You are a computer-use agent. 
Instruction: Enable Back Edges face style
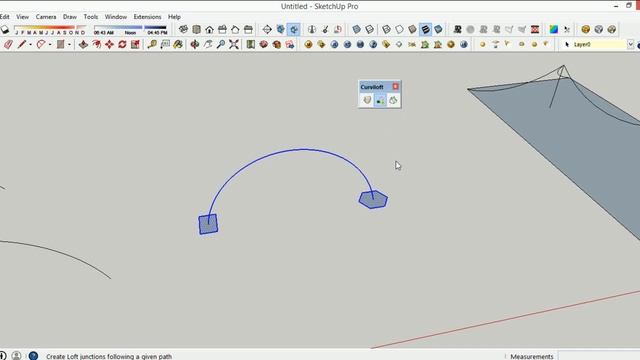point(369,29)
